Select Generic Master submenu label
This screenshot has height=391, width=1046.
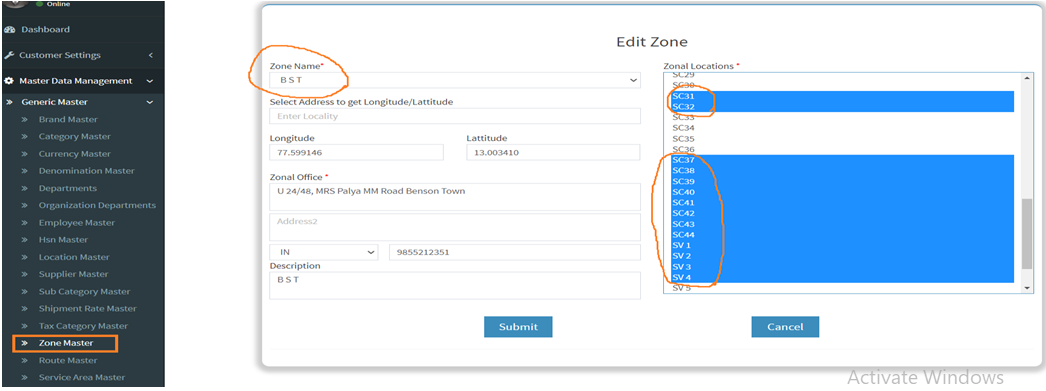click(x=54, y=102)
